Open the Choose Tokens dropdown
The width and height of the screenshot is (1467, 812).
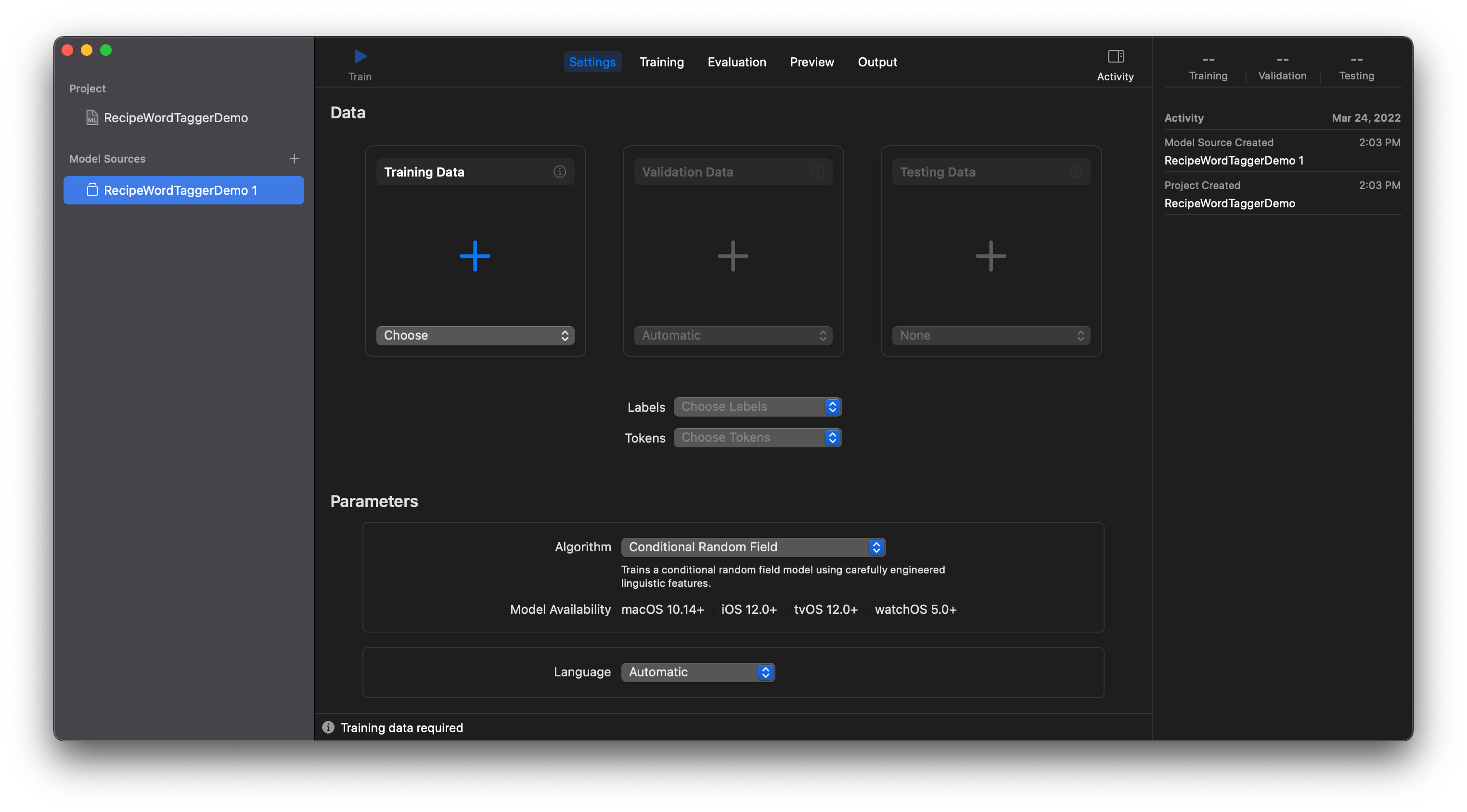(x=757, y=437)
